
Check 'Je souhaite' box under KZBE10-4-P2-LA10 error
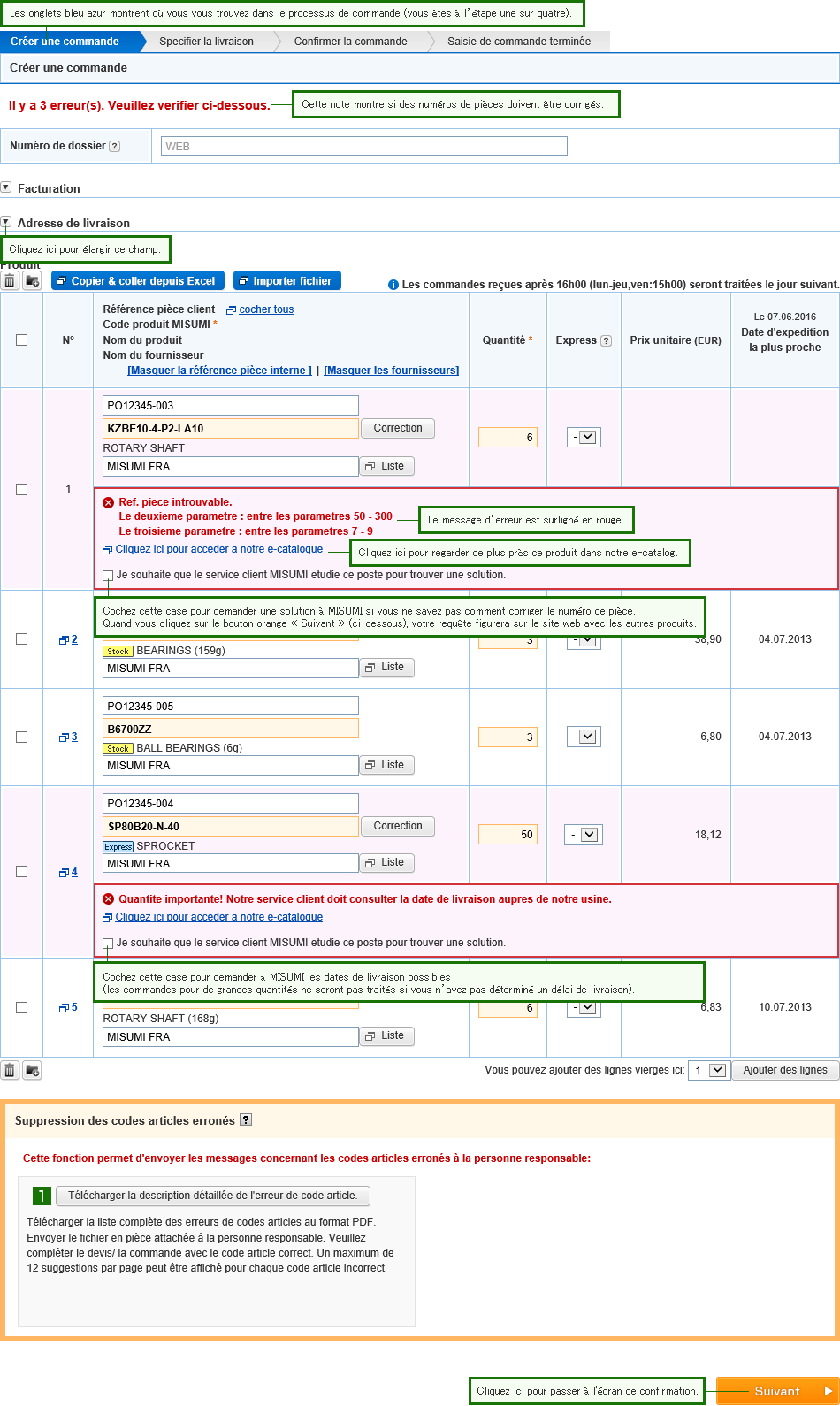pyautogui.click(x=108, y=575)
